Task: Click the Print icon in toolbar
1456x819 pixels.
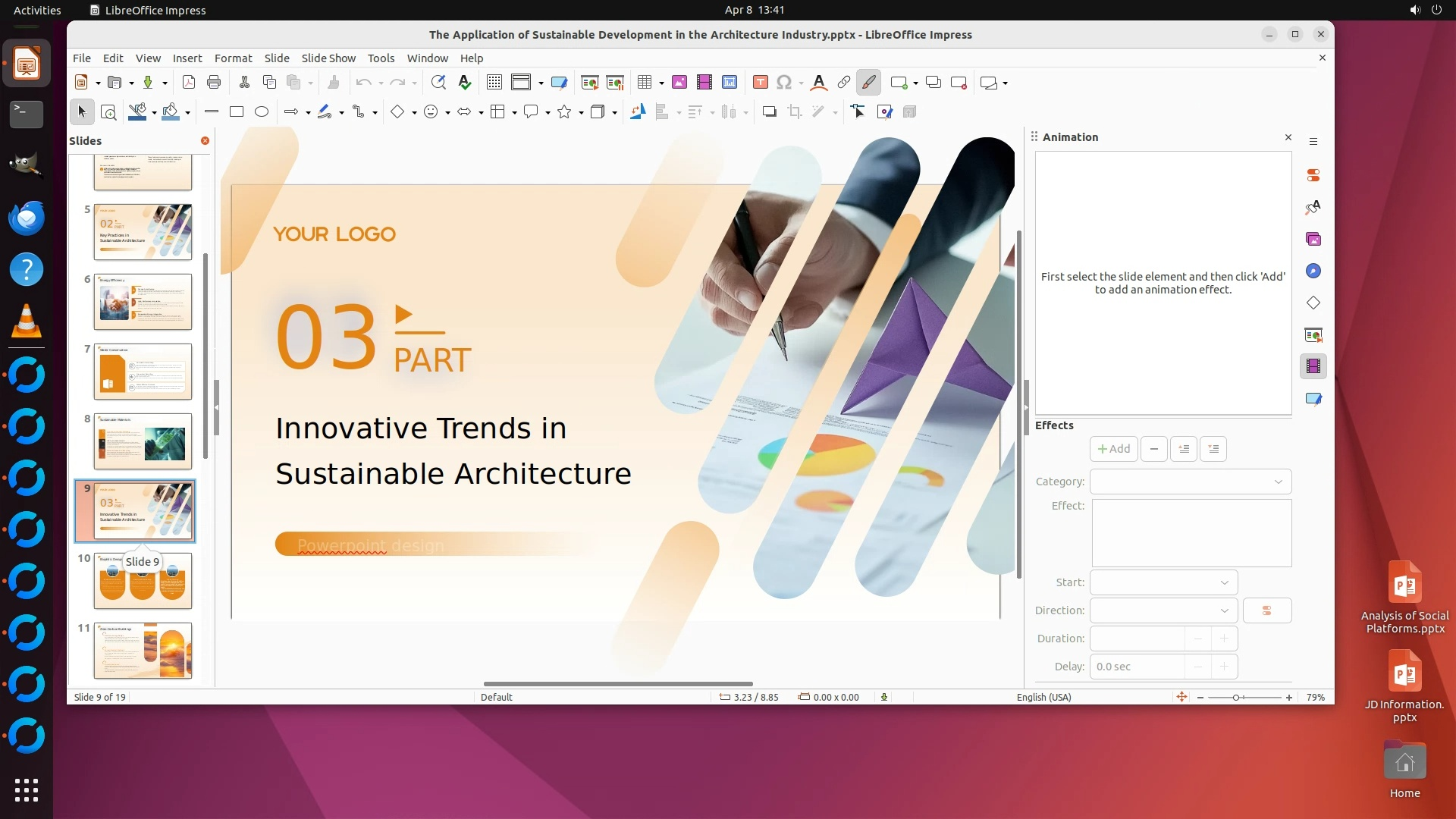Action: tap(214, 83)
